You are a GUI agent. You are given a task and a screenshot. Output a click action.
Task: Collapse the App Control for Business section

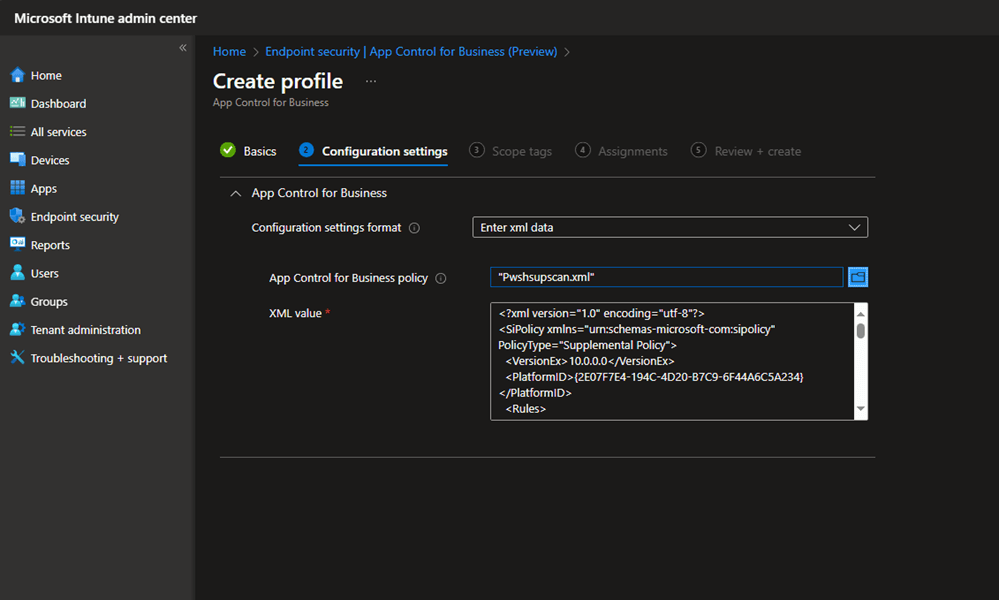coord(236,193)
